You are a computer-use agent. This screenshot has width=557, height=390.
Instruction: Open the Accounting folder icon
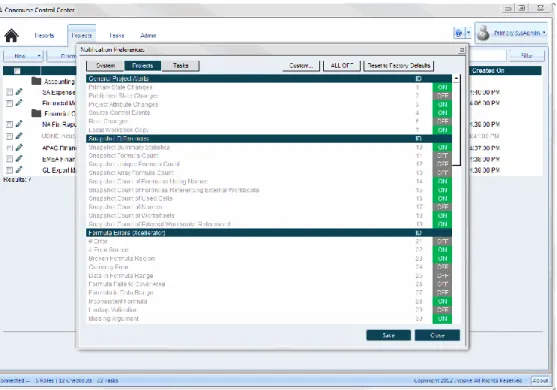pos(36,81)
